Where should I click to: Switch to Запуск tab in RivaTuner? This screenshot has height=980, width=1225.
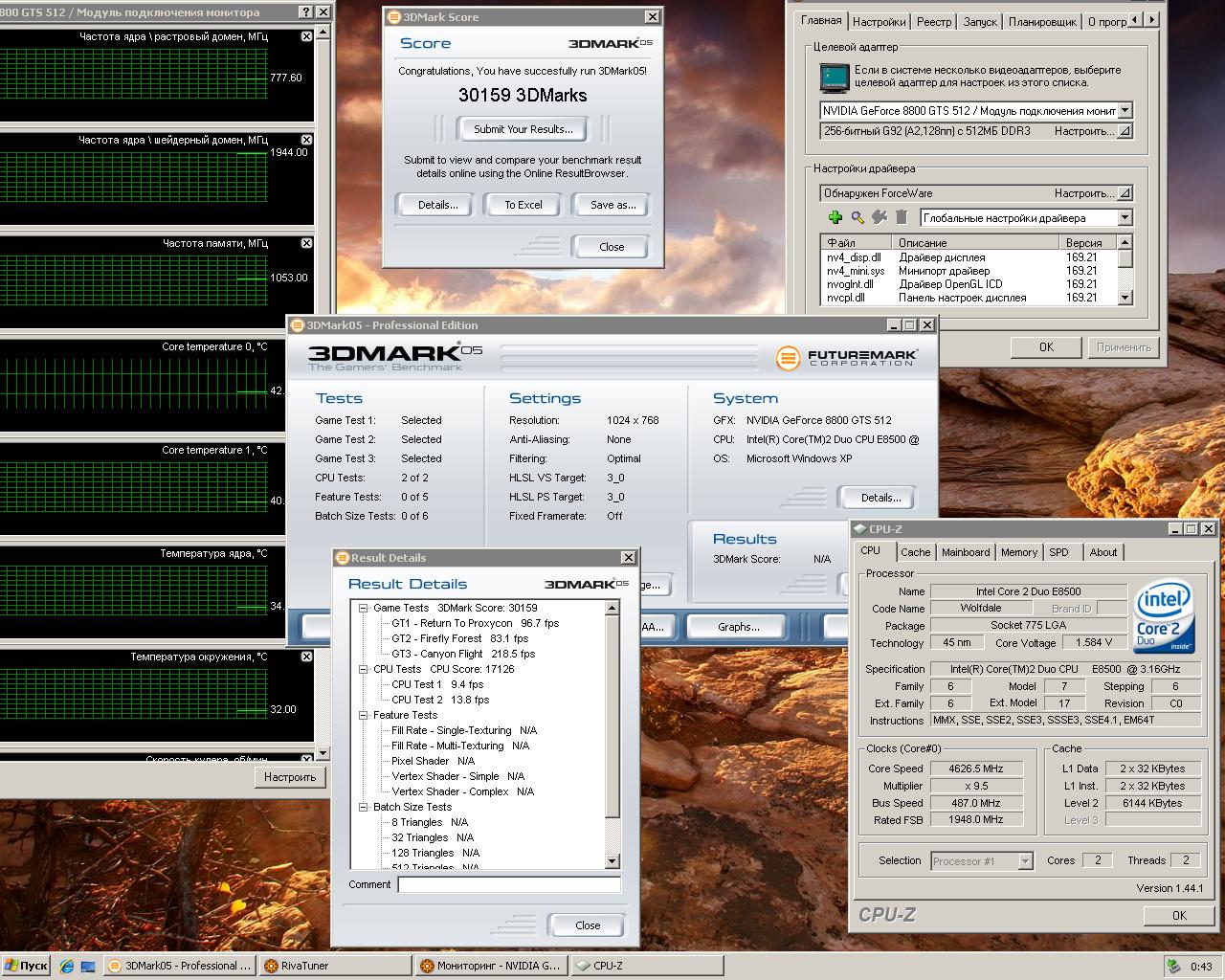click(980, 22)
